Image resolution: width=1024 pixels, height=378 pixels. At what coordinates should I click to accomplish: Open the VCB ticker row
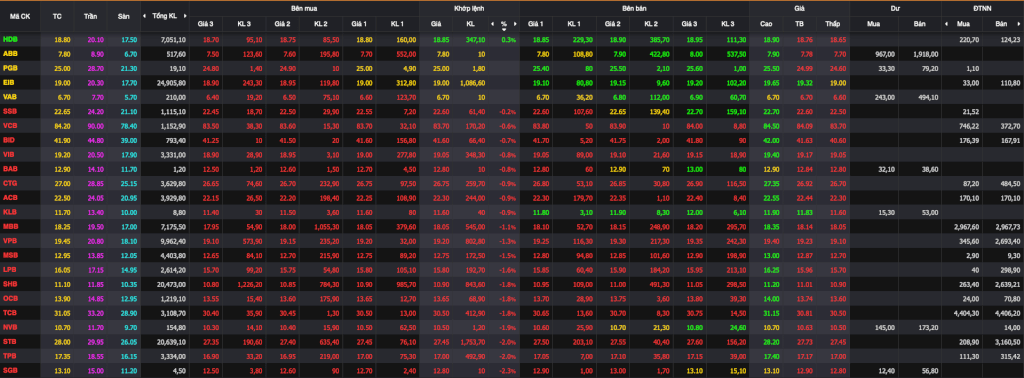tap(512, 126)
